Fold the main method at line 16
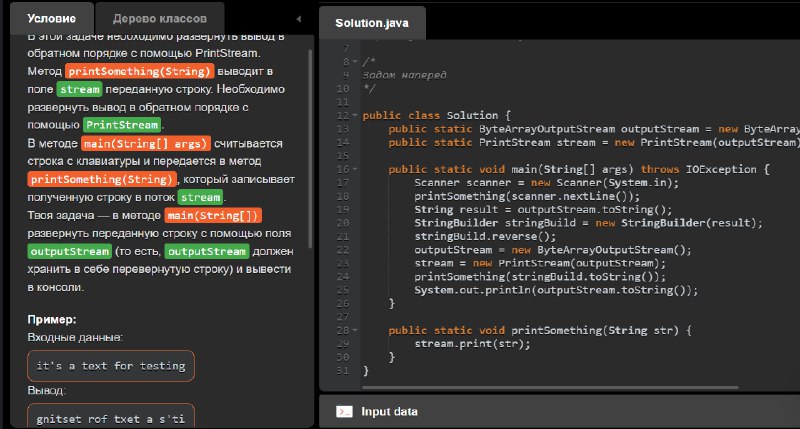Image resolution: width=800 pixels, height=429 pixels. point(355,169)
